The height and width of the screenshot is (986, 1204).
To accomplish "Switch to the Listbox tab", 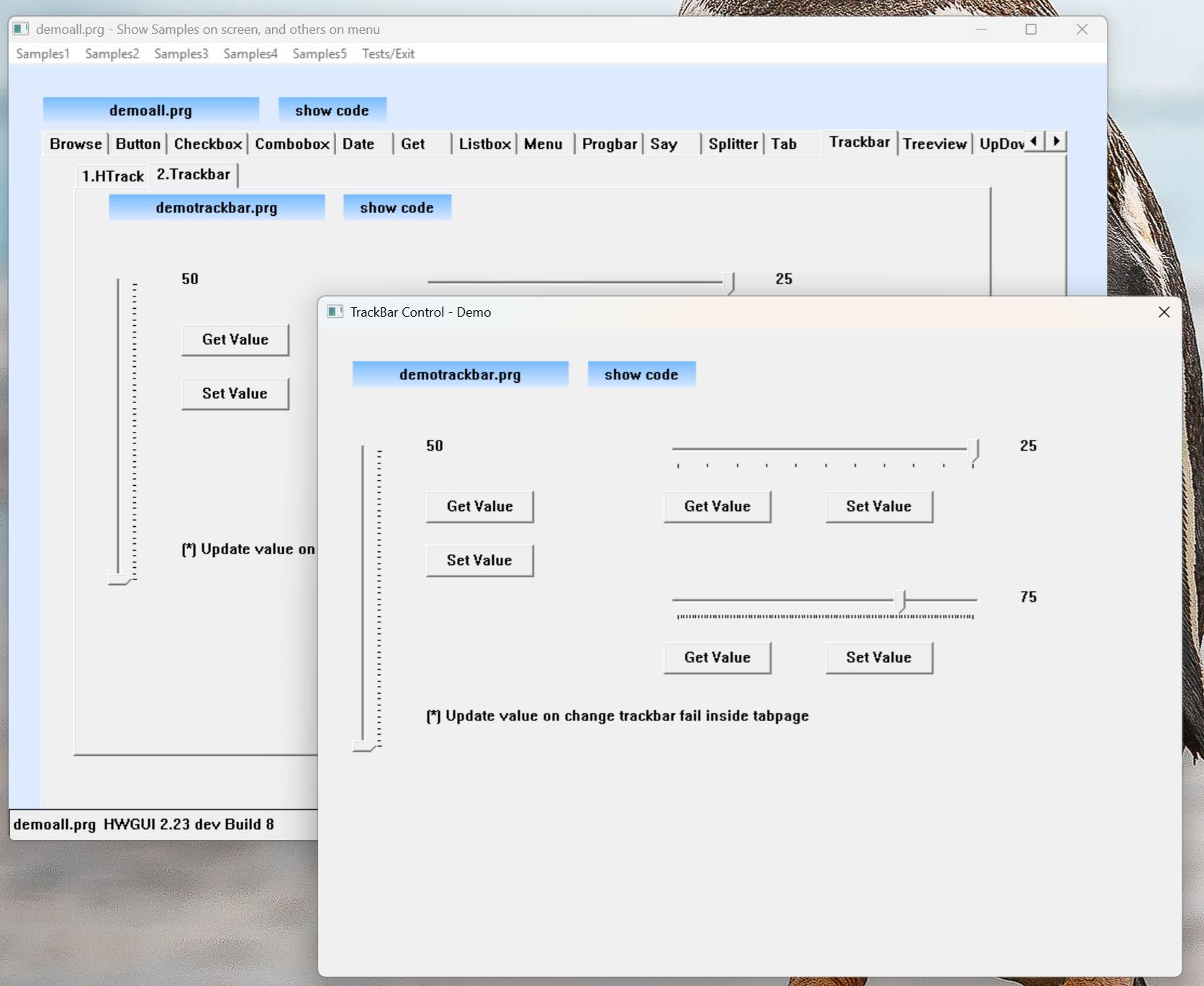I will click(x=485, y=144).
